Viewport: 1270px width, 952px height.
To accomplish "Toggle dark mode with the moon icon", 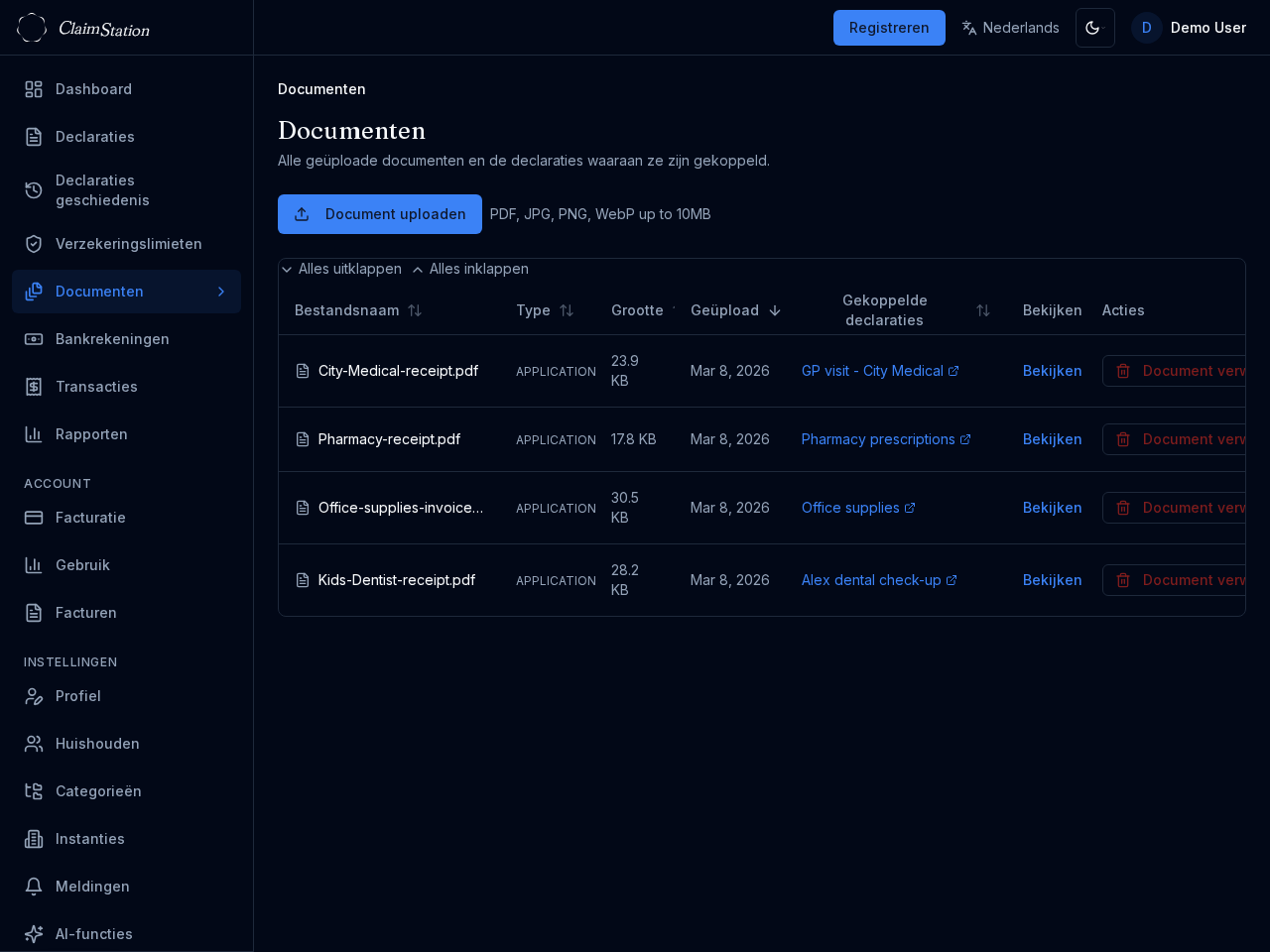I will click(x=1094, y=28).
